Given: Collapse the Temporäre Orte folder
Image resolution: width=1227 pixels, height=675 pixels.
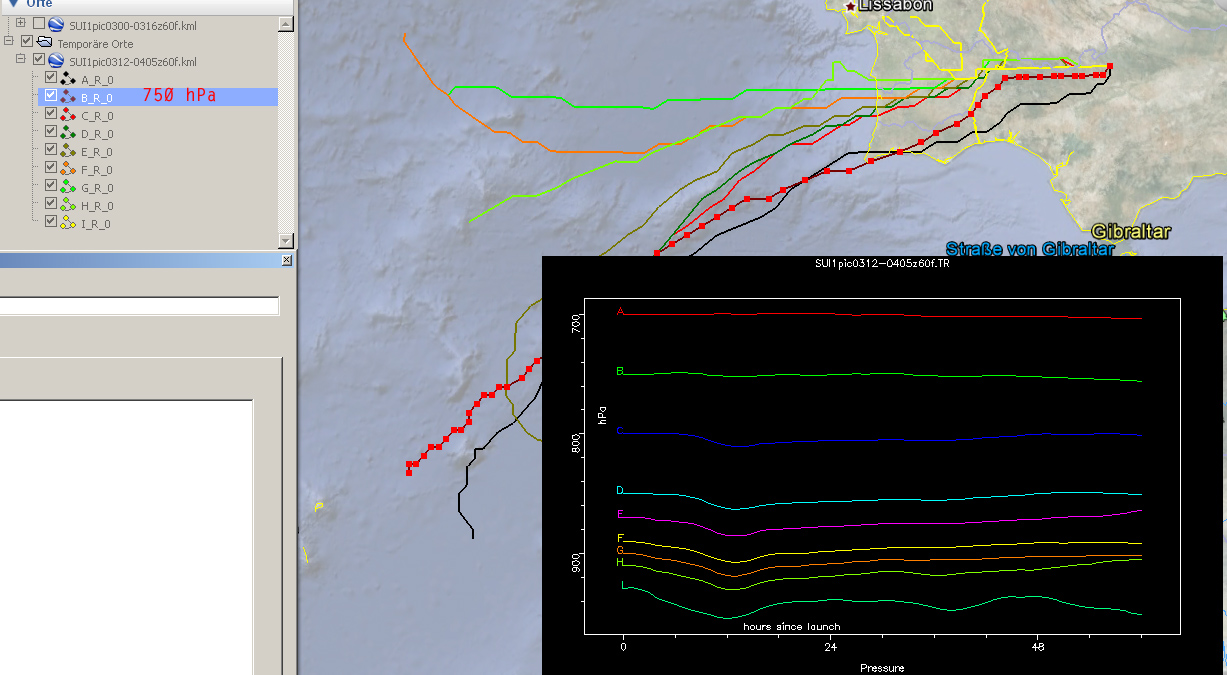Looking at the screenshot, I should (9, 42).
